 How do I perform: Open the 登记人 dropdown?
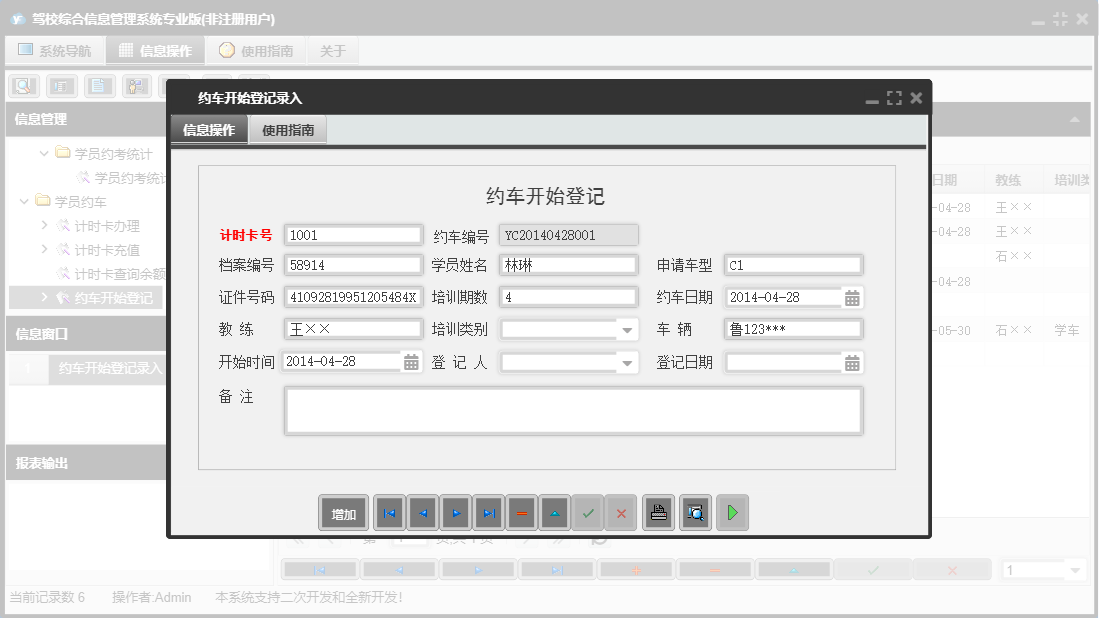(x=627, y=363)
